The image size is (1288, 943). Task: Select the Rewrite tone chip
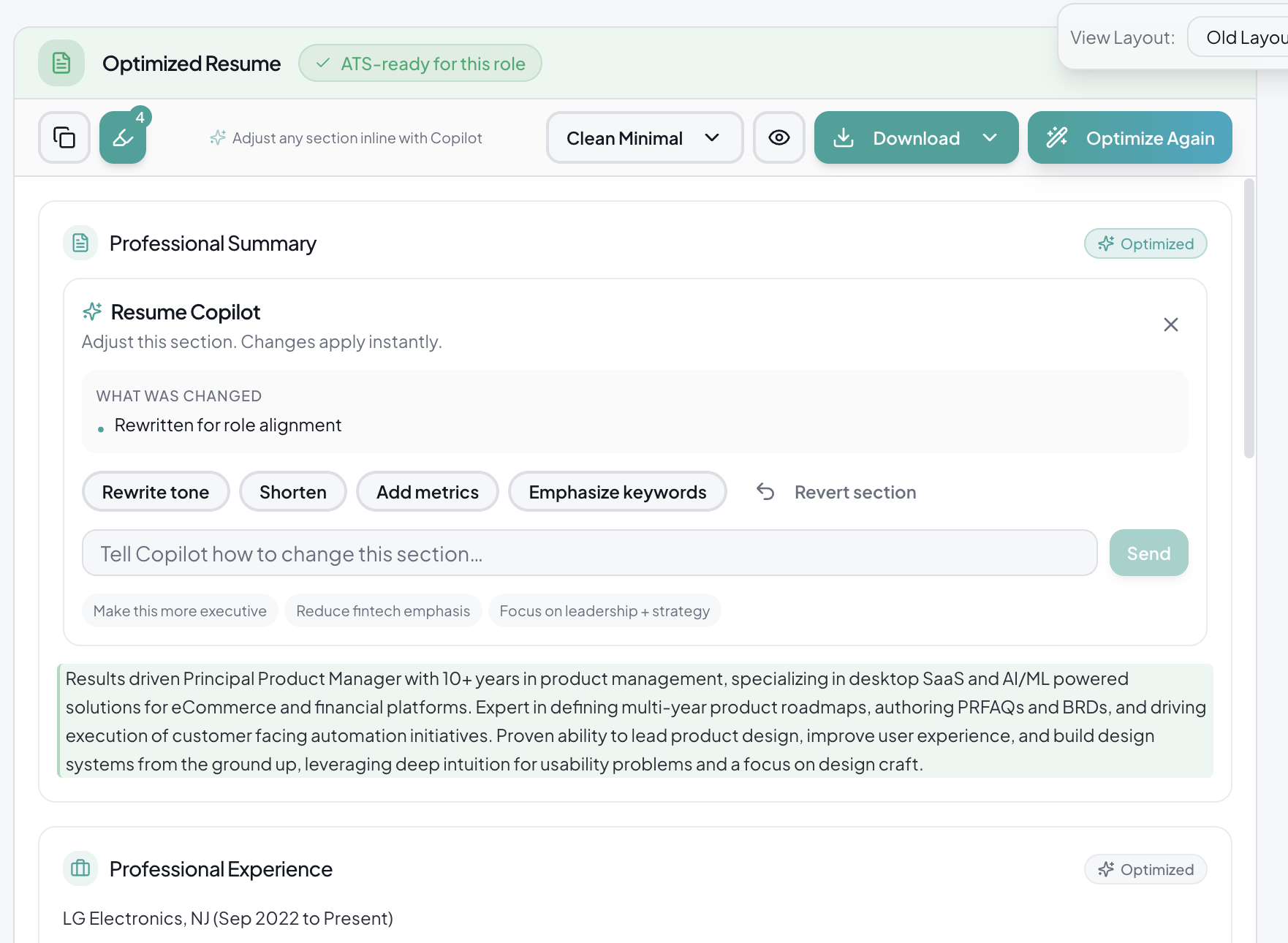click(156, 492)
